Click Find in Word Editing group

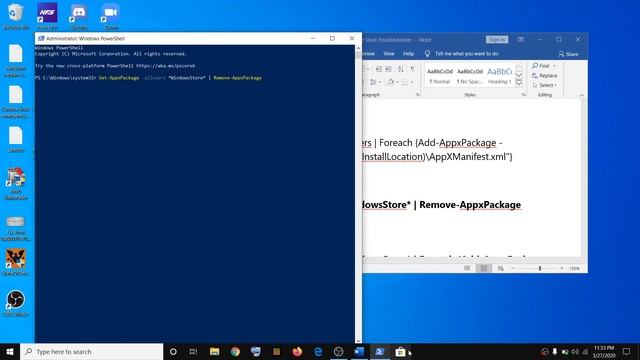(541, 66)
